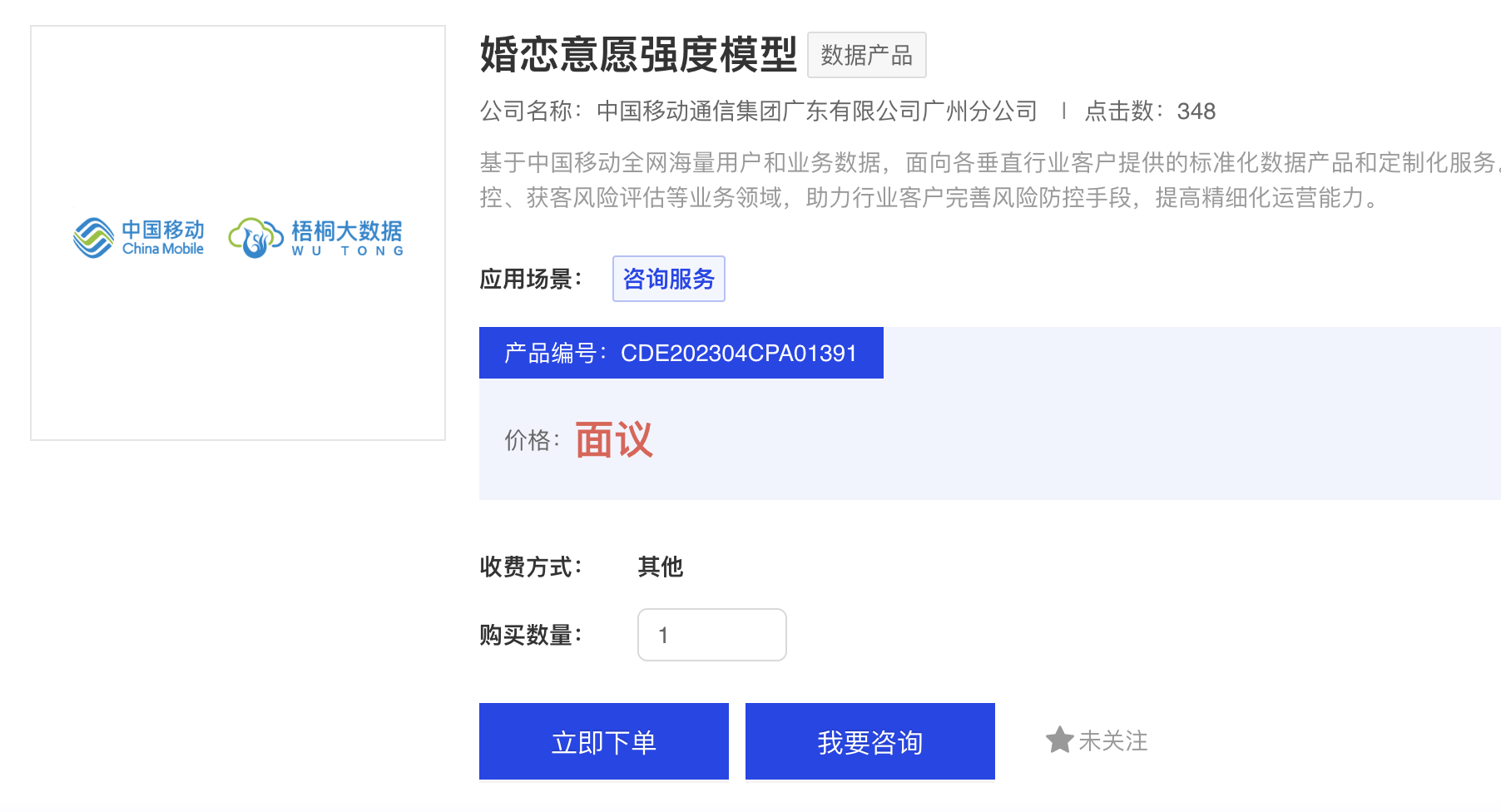Click the 价格 label in price panel
Screen dimensions: 1501x812
tap(532, 439)
